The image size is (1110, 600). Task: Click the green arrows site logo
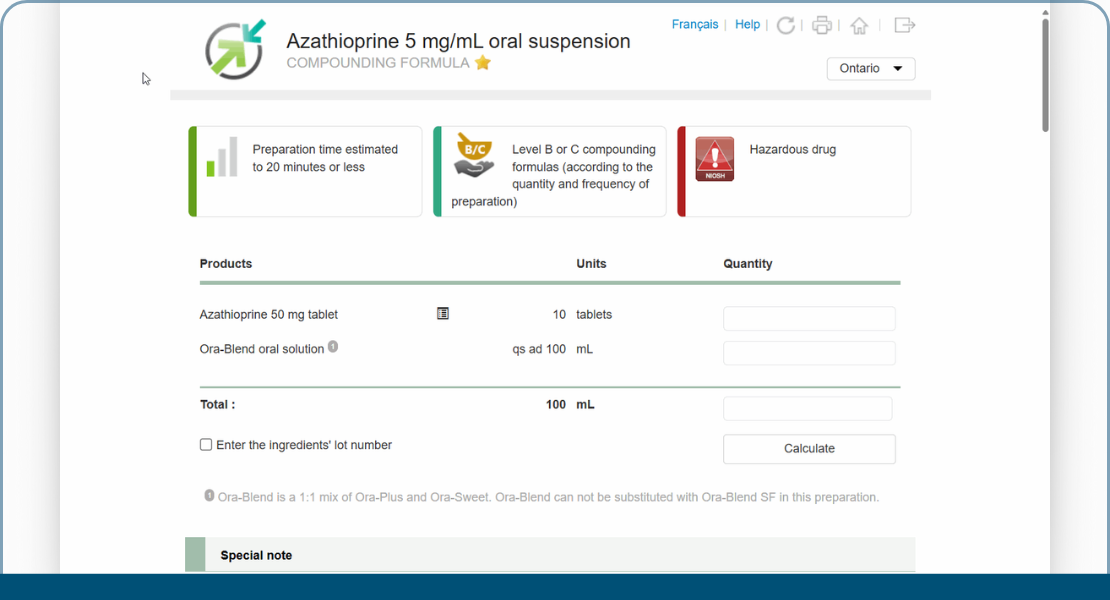(235, 49)
